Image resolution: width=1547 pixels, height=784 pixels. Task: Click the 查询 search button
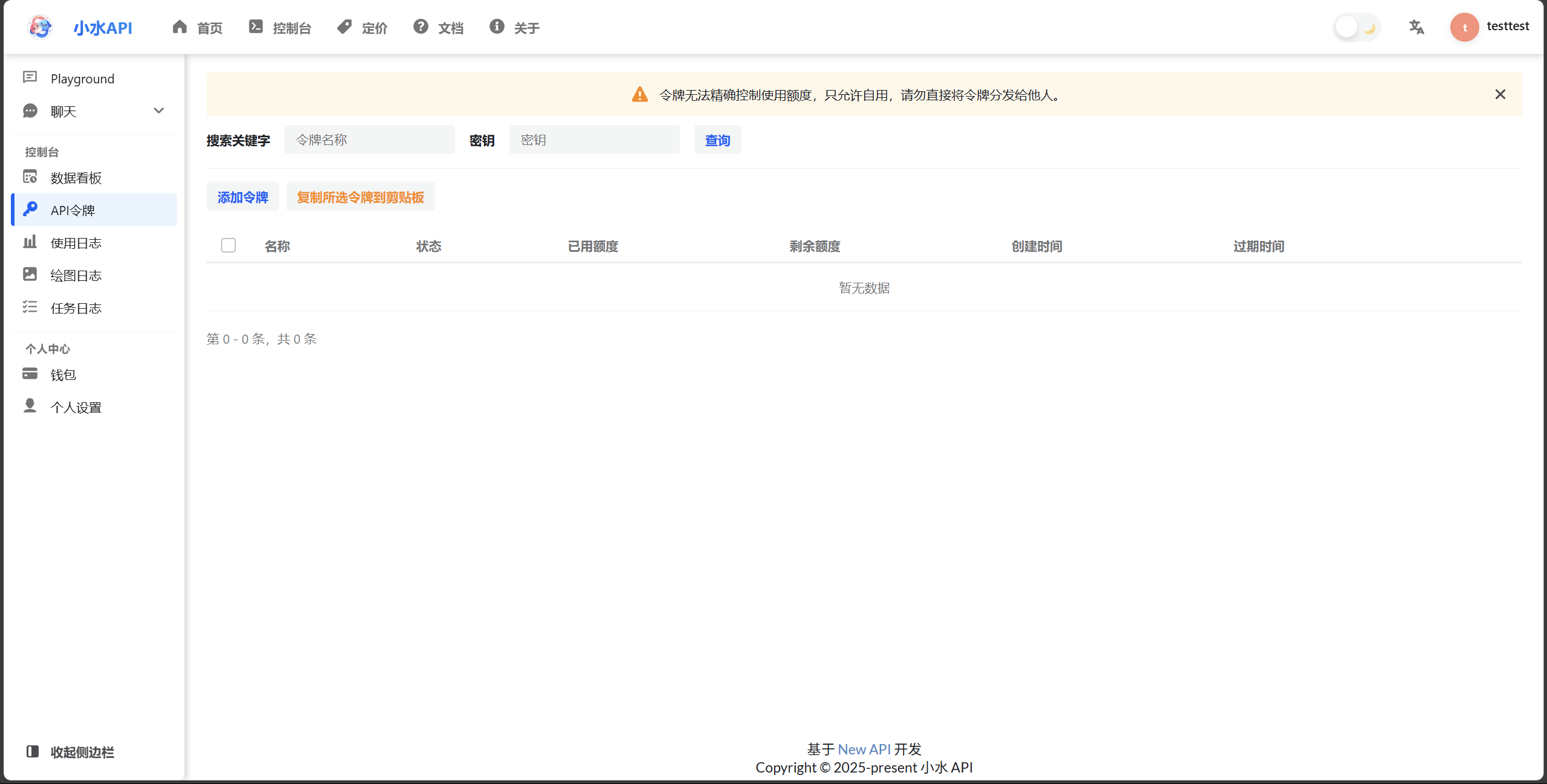click(x=717, y=140)
